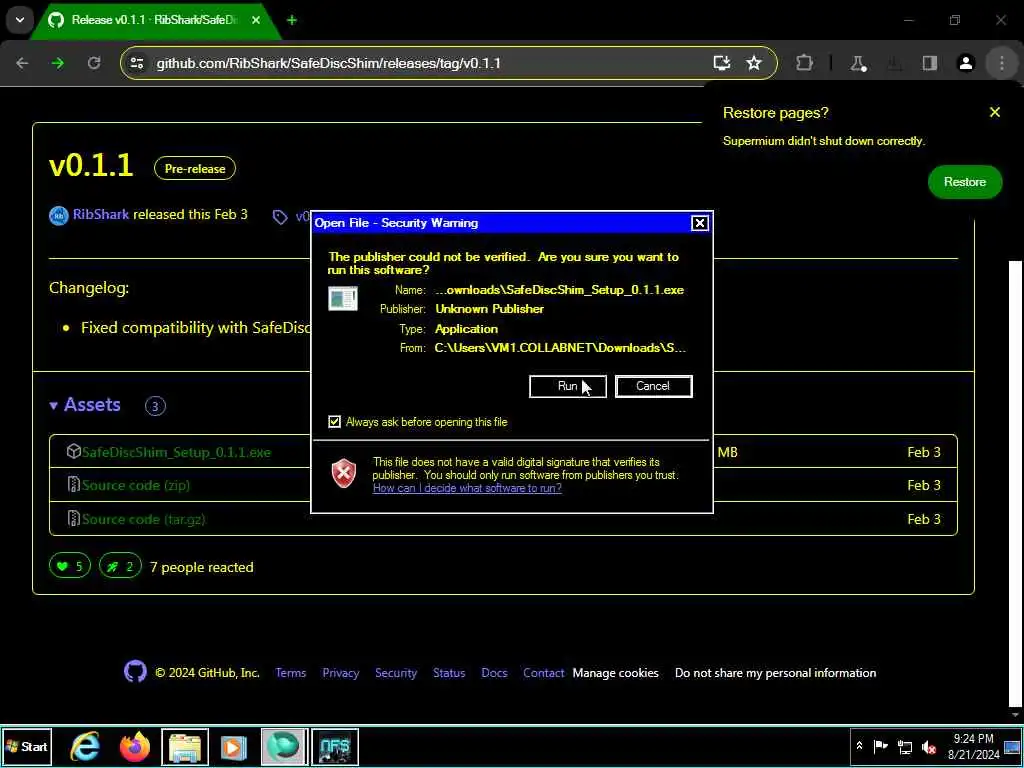
Task: Open network connection tray icon
Action: (x=904, y=746)
